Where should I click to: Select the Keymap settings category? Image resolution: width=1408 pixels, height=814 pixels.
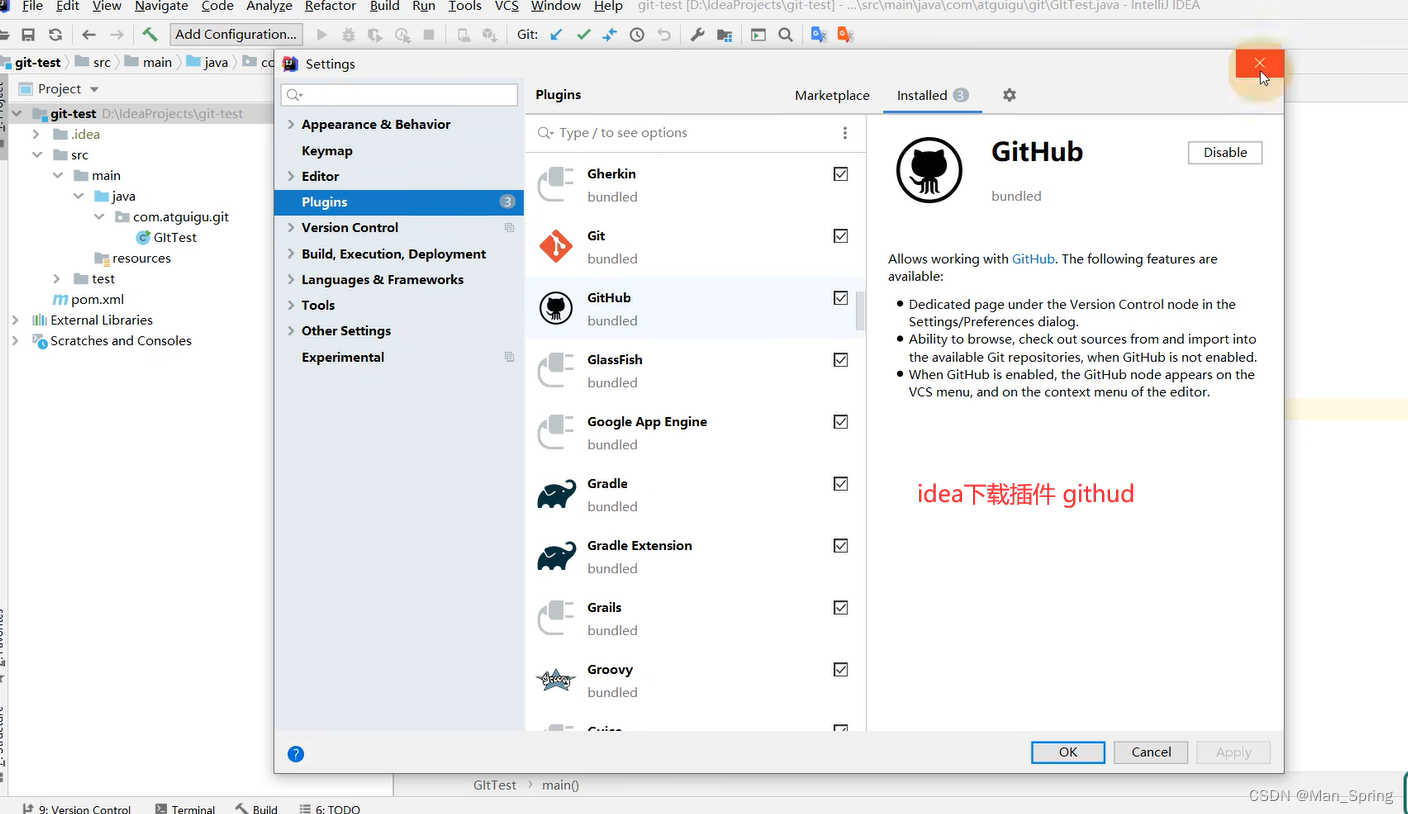[327, 151]
